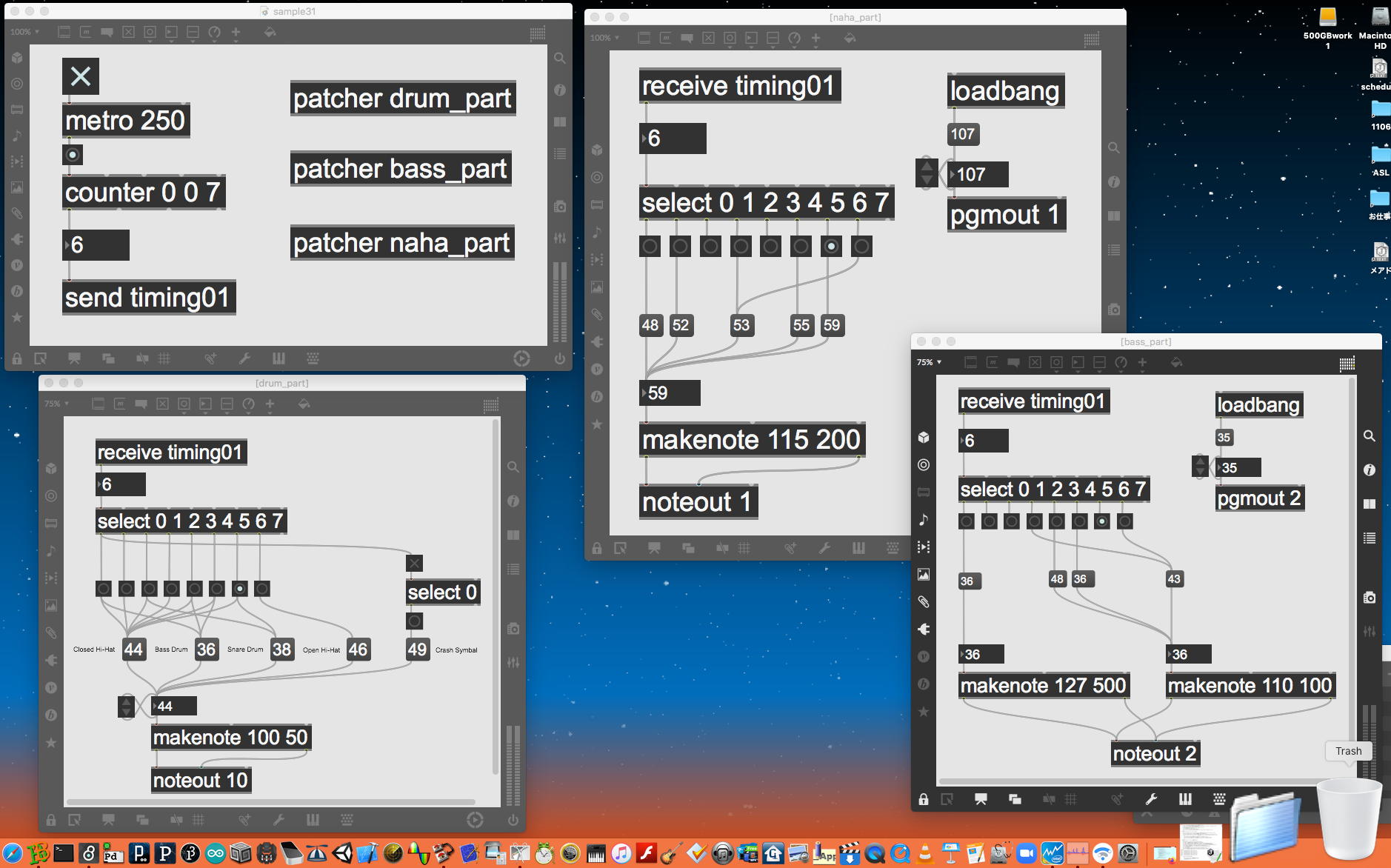Click the lit bang button in naha_part
The width and height of the screenshot is (1391, 868).
pyautogui.click(x=831, y=247)
